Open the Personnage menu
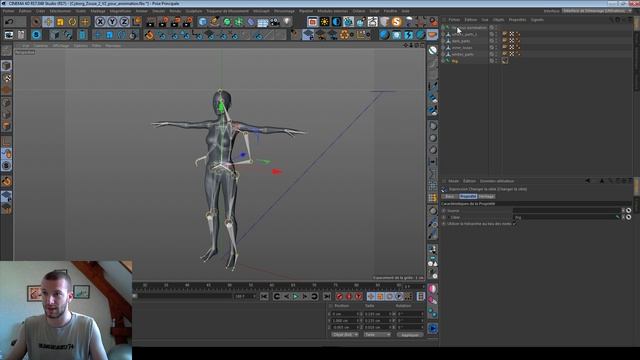640x360 pixels. point(284,11)
